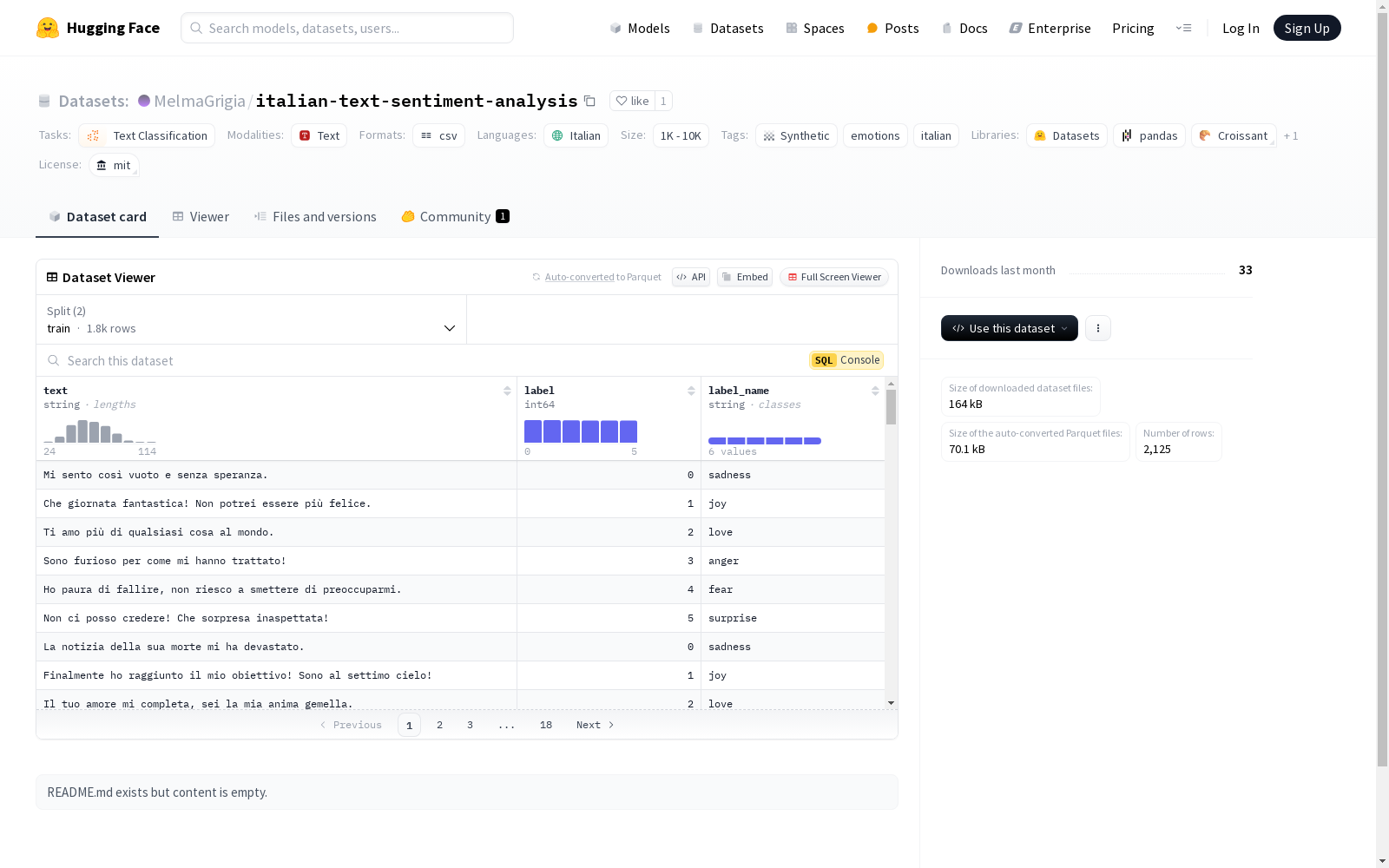Click the Synthetic tag
Screen dimensions: 1389x868
coord(796,135)
